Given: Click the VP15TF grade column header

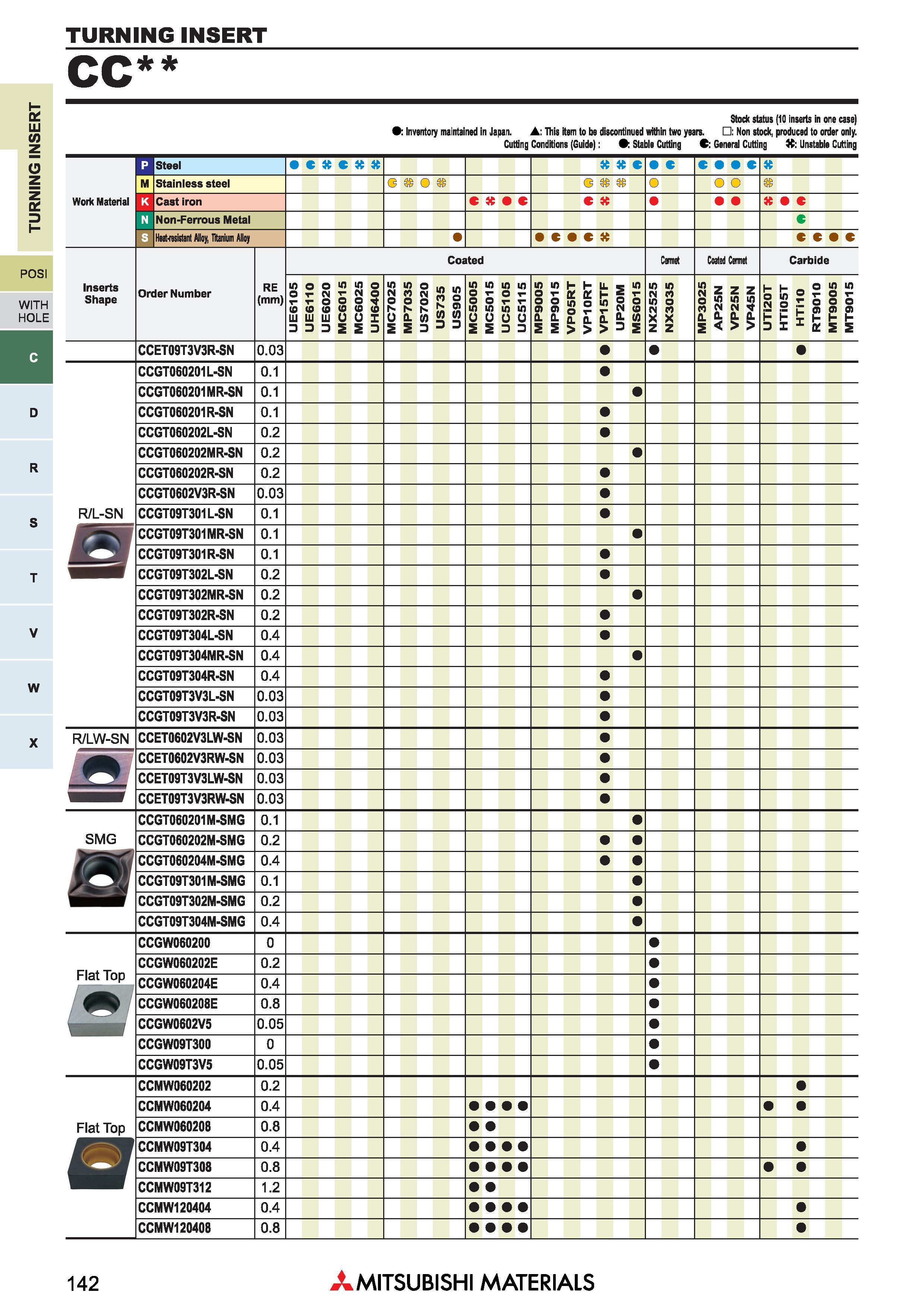Looking at the screenshot, I should click(x=605, y=308).
